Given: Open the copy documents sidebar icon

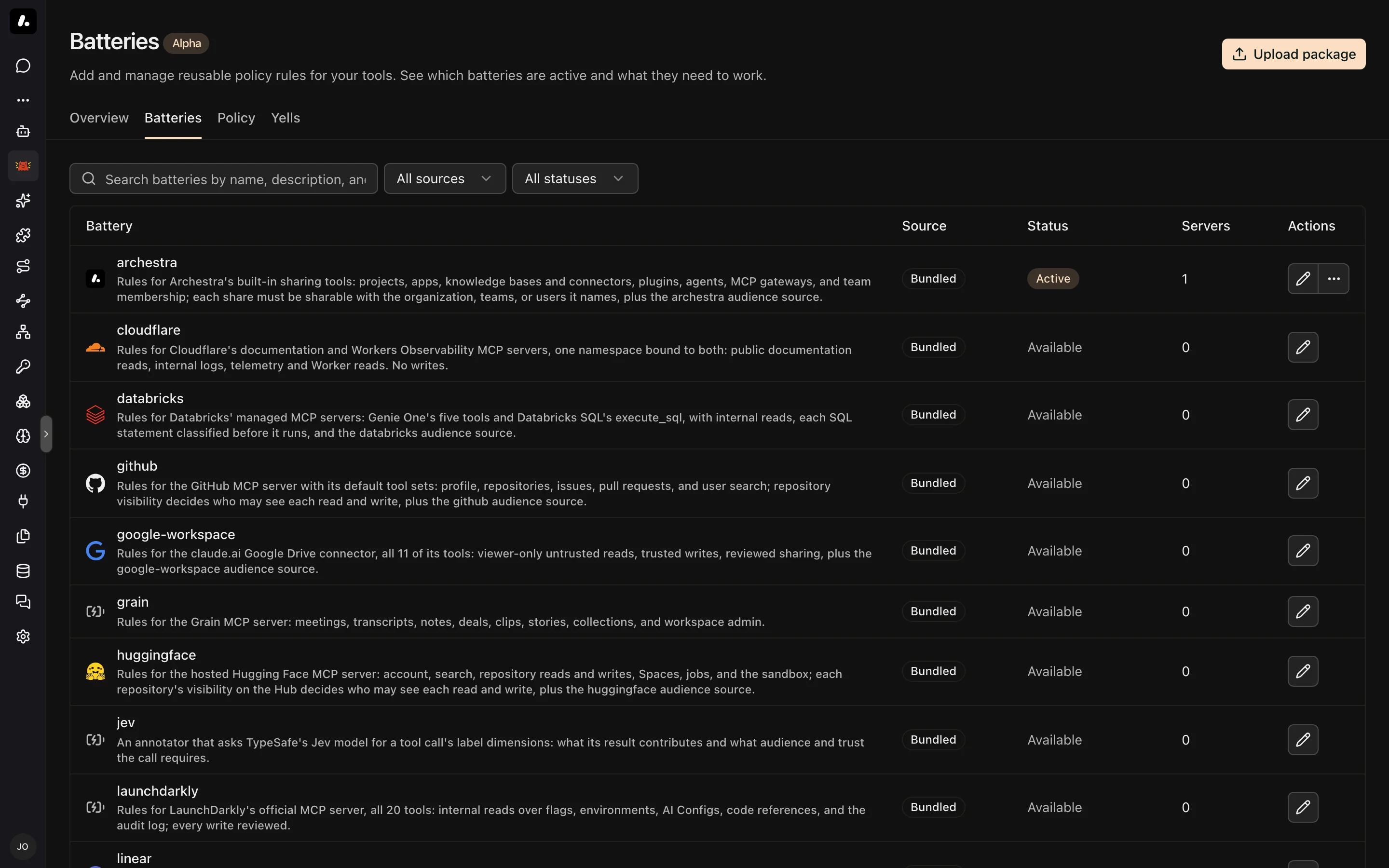Looking at the screenshot, I should [x=23, y=536].
